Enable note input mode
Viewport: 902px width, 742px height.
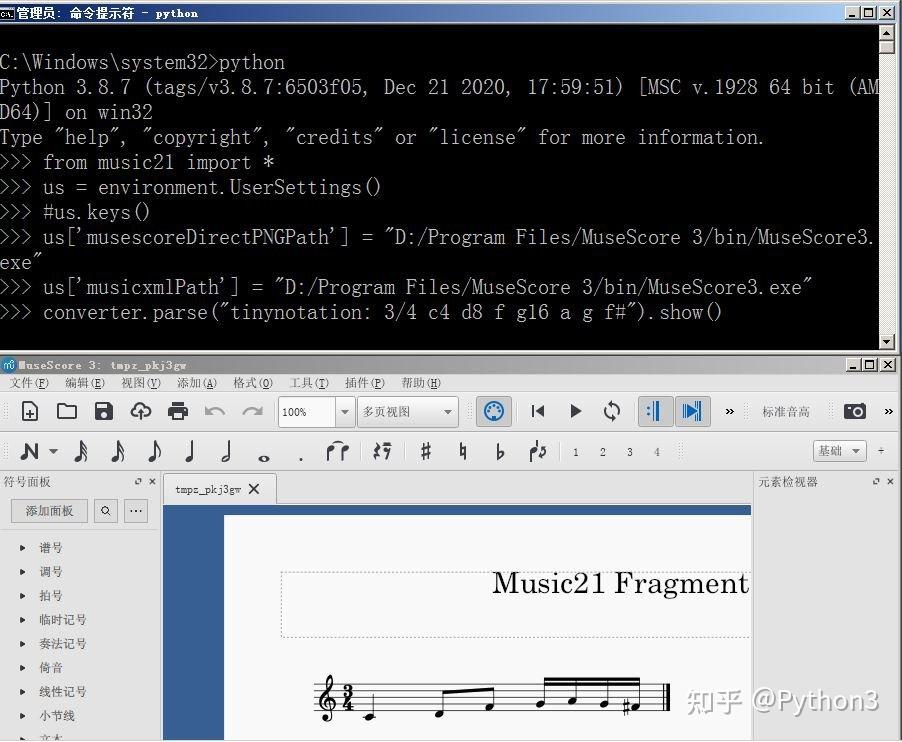[30, 451]
